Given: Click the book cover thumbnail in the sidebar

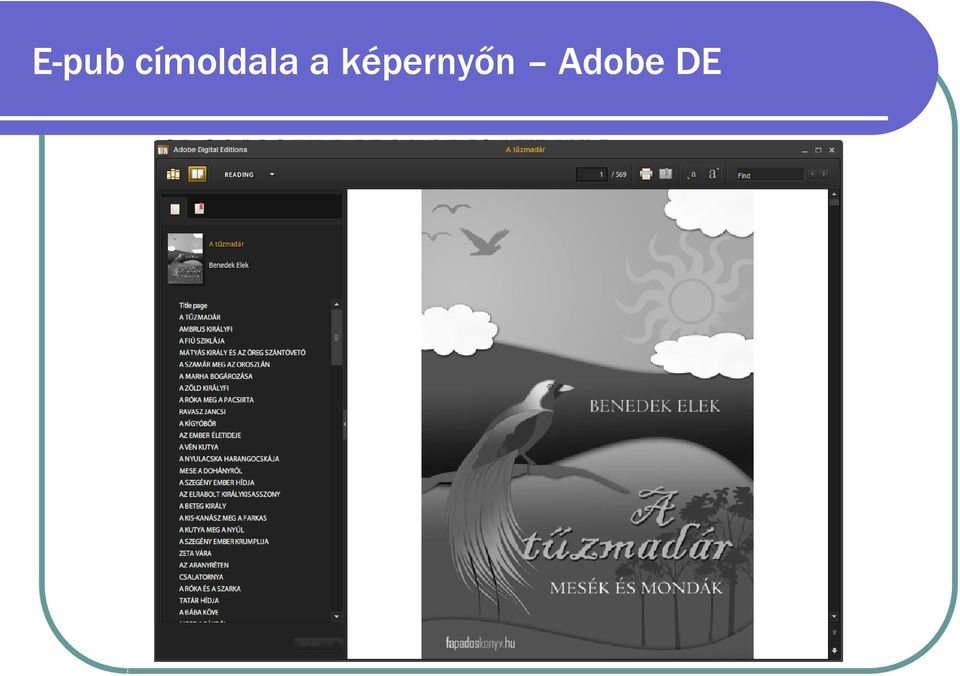Looking at the screenshot, I should pyautogui.click(x=186, y=258).
